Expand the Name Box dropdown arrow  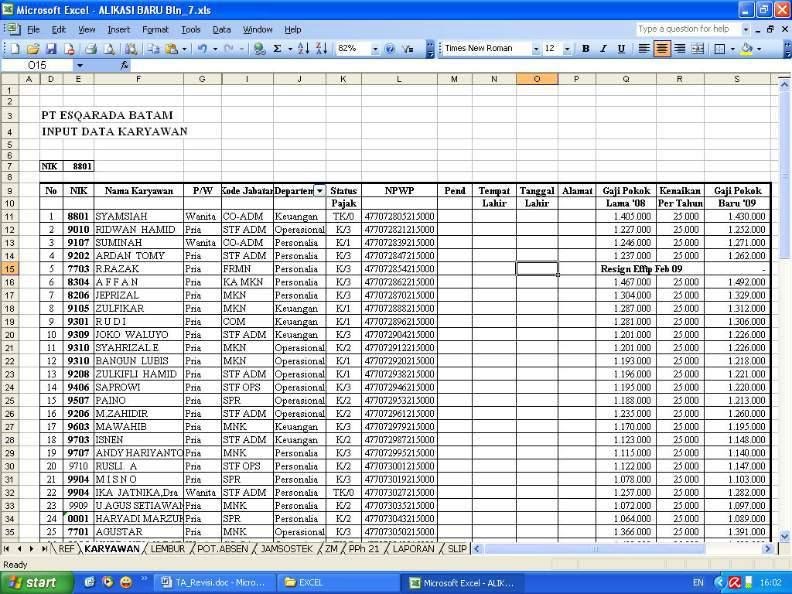click(79, 65)
